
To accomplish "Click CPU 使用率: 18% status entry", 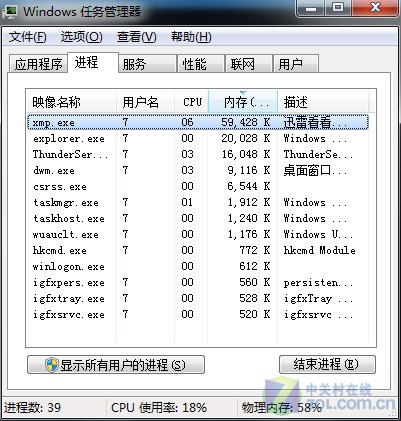I will coord(159,407).
